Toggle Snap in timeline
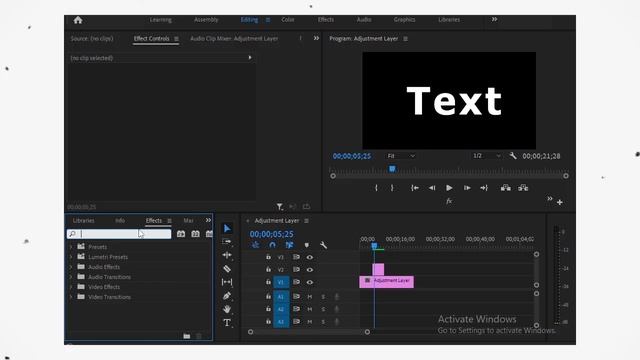Image resolution: width=640 pixels, height=360 pixels. (x=273, y=245)
